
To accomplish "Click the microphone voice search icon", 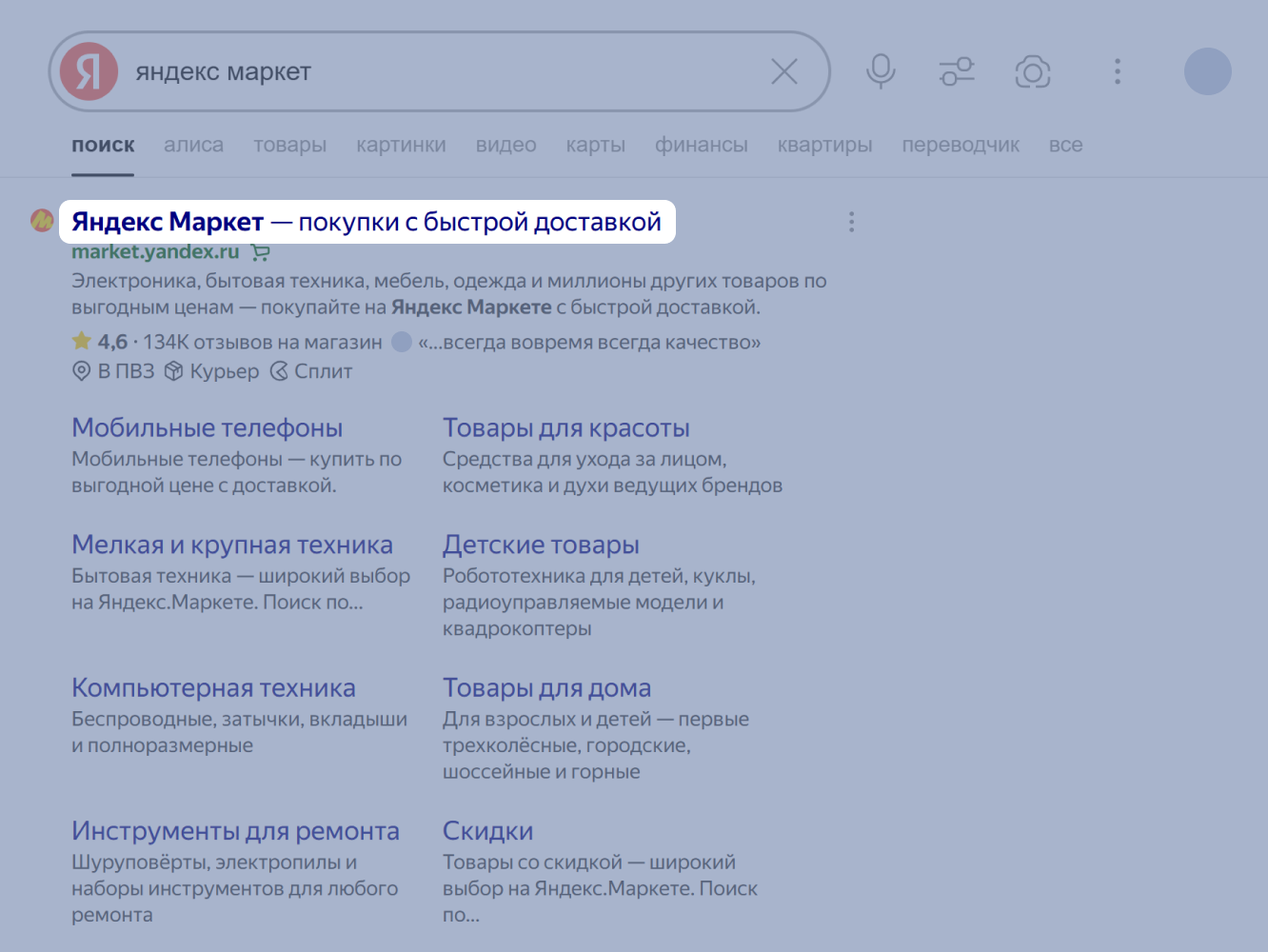I will point(881,71).
